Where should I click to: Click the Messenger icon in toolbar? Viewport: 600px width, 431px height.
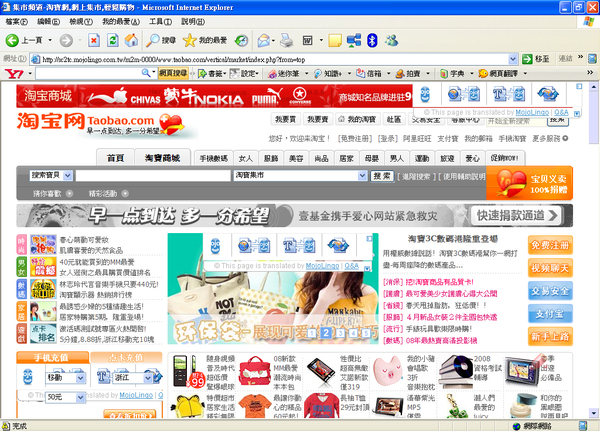click(x=391, y=40)
